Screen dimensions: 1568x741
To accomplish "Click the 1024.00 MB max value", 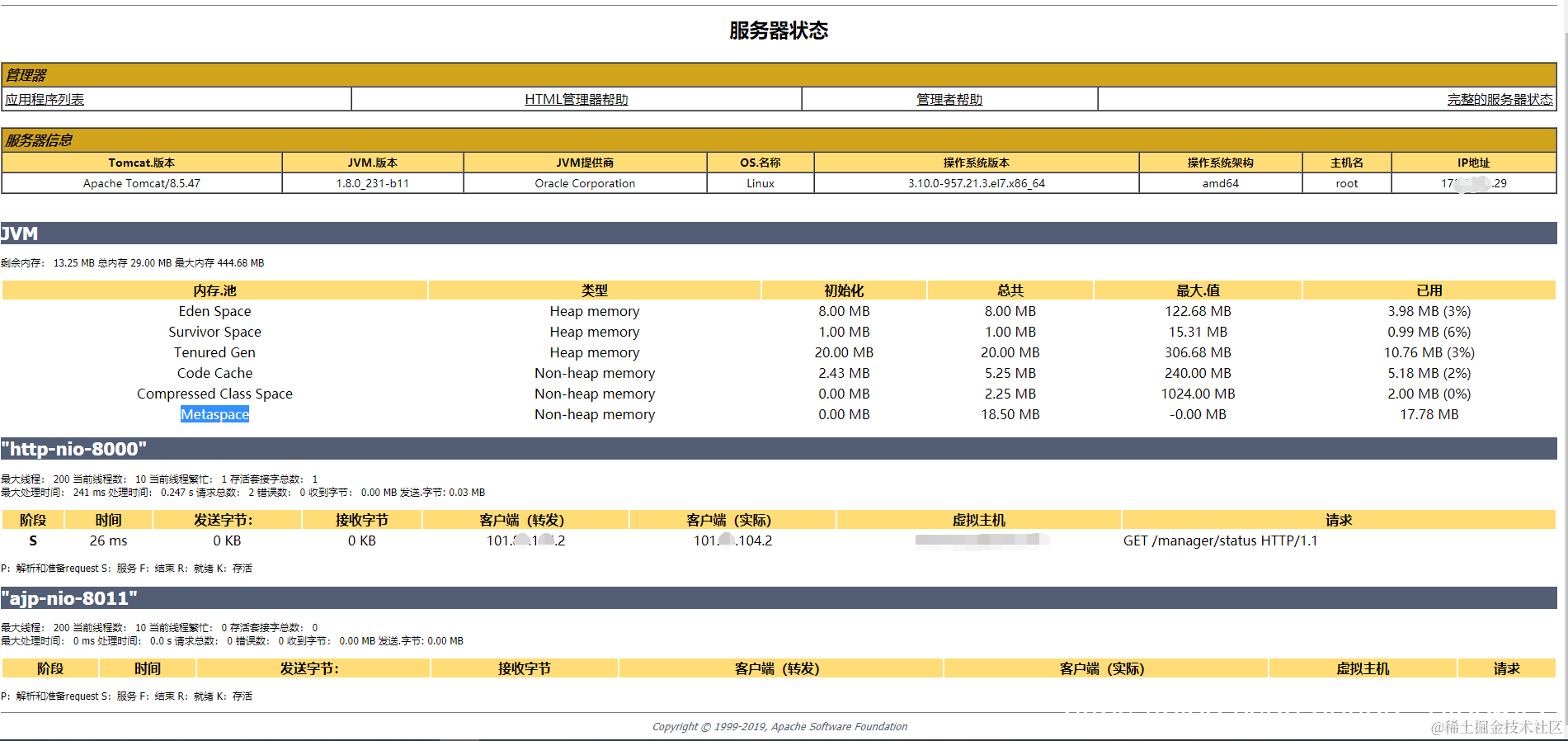I will (x=1198, y=394).
